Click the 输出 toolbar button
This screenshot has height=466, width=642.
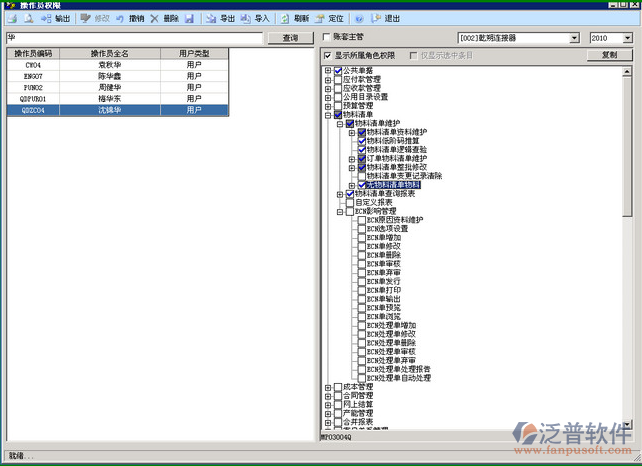[56, 19]
